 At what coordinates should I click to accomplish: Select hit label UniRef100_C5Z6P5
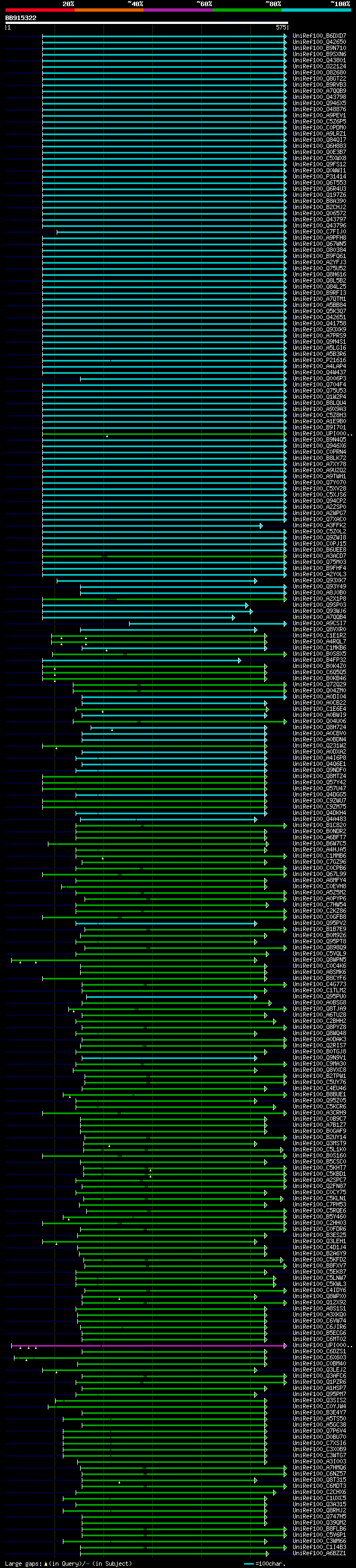coord(319,122)
